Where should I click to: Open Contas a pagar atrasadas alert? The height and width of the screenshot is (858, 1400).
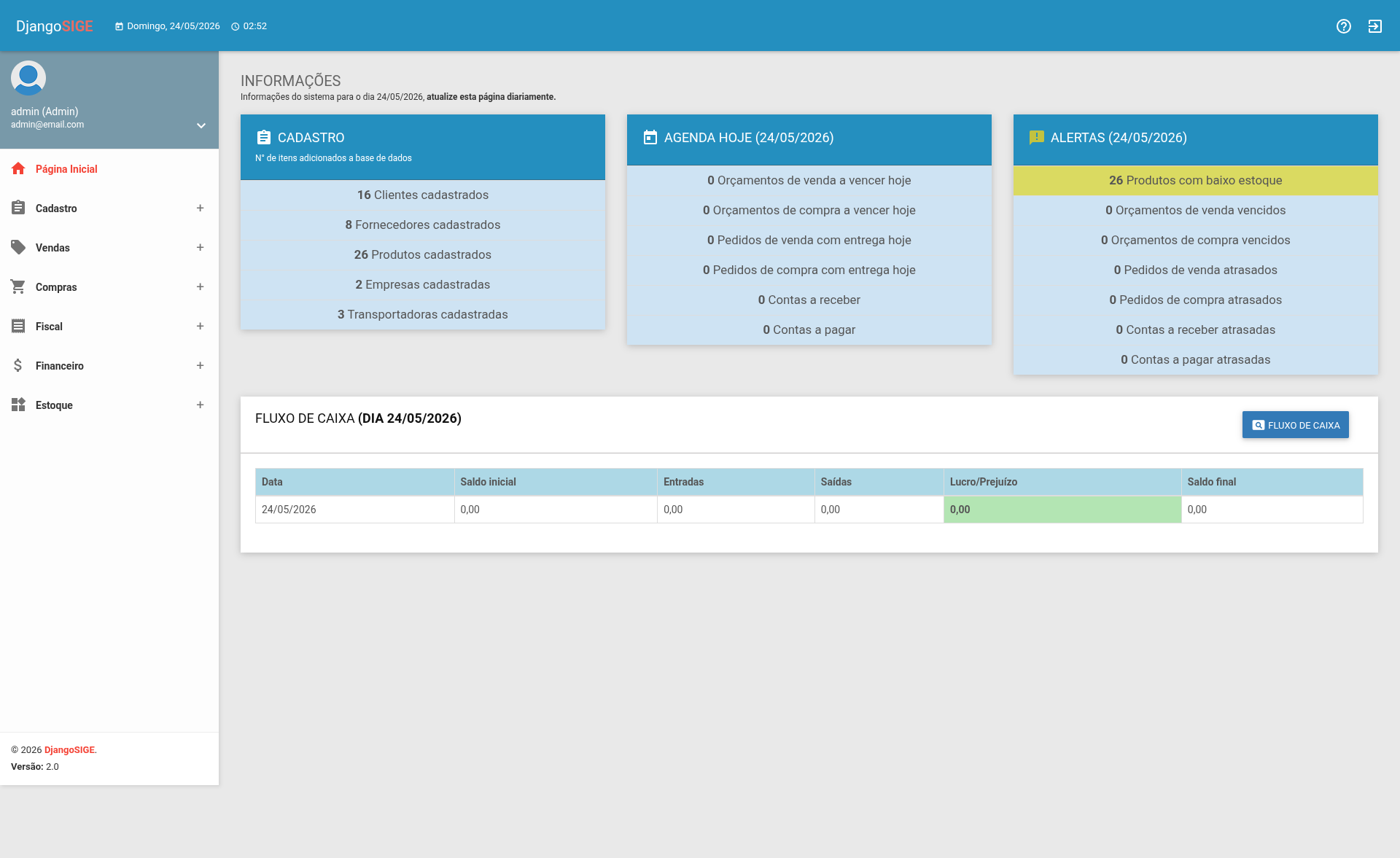(1196, 360)
